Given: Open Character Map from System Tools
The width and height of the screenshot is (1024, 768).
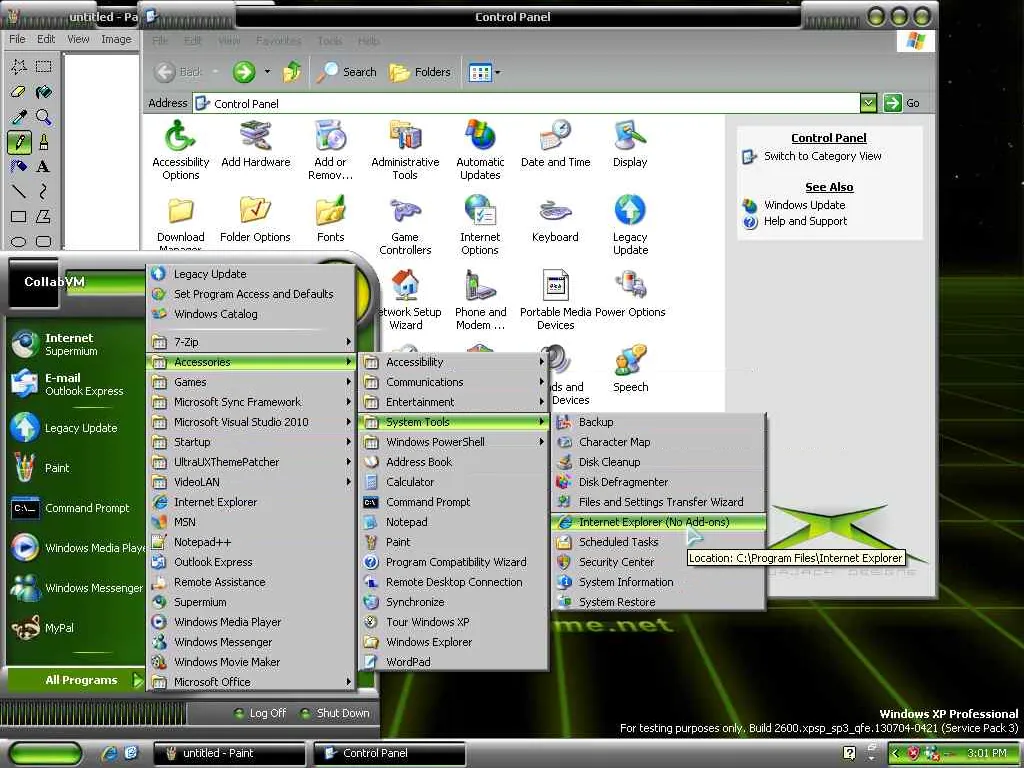Looking at the screenshot, I should pyautogui.click(x=658, y=442).
